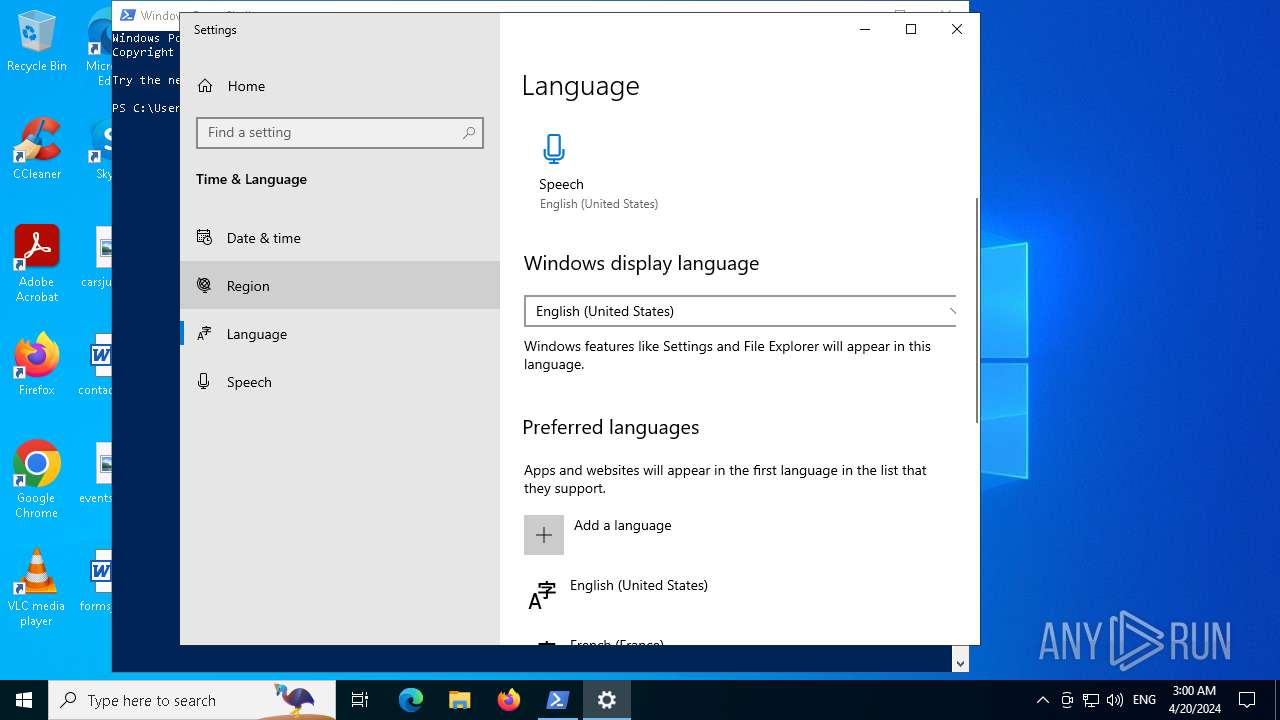Open Speech settings in sidebar
The height and width of the screenshot is (720, 1280).
click(340, 382)
